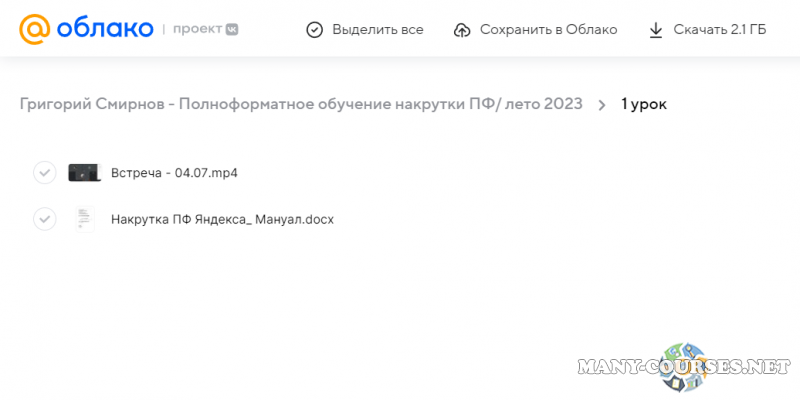
Task: Click the breadcrumb chevron separator
Action: [x=602, y=104]
